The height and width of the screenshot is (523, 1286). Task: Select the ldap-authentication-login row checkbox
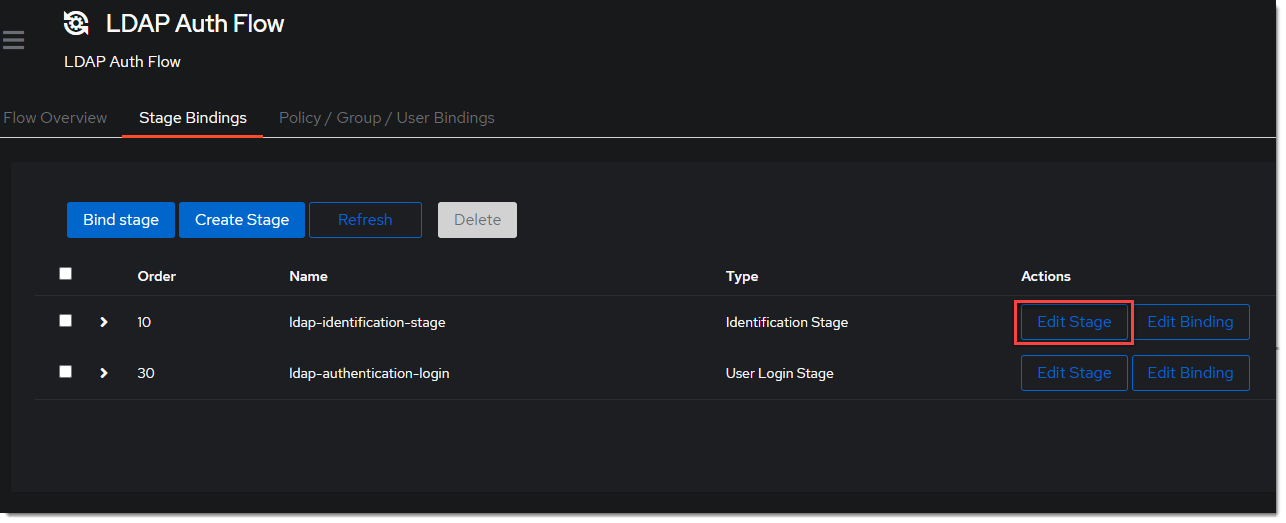[x=66, y=371]
